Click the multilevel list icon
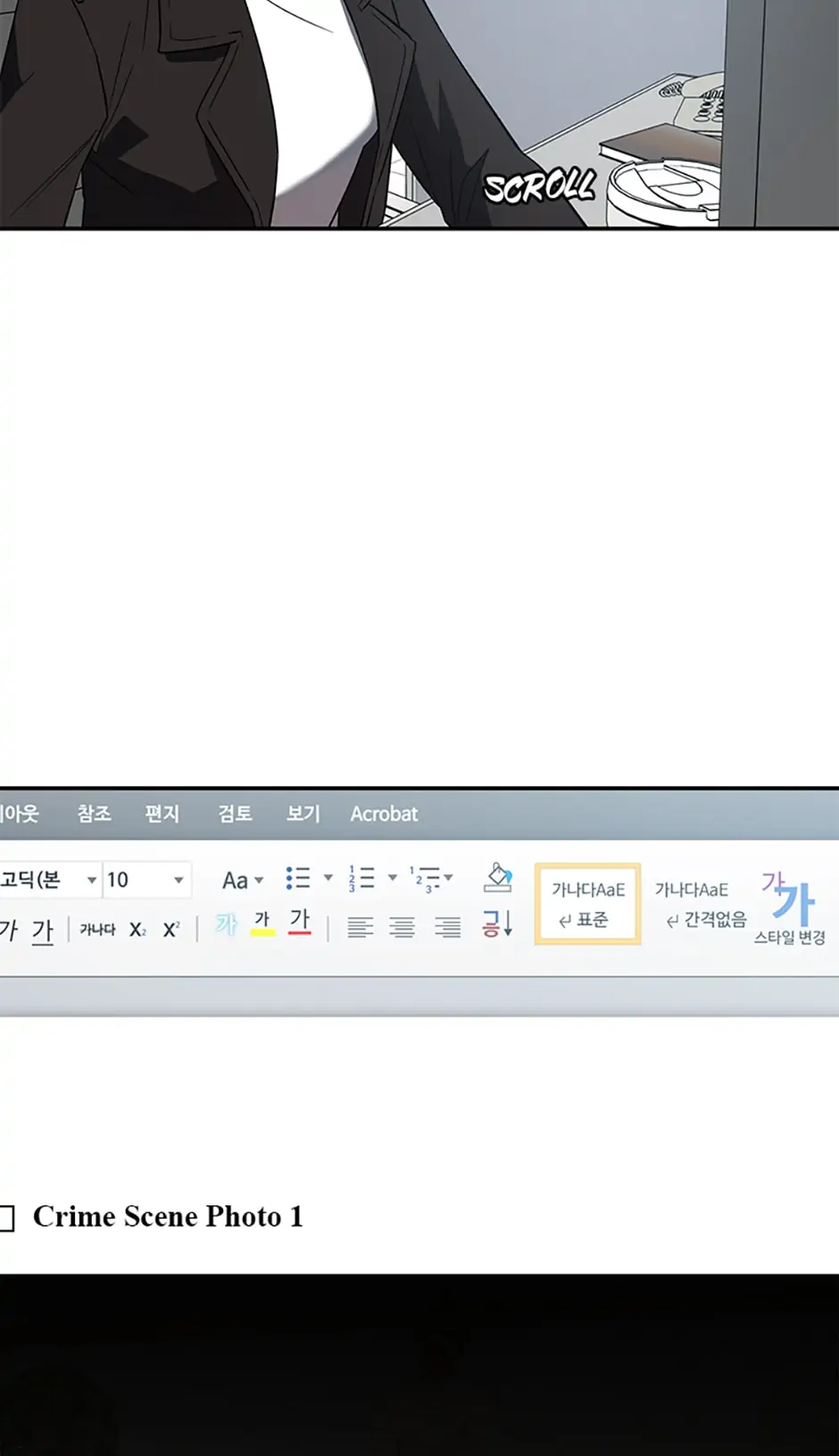Viewport: 839px width, 1456px height. [427, 878]
